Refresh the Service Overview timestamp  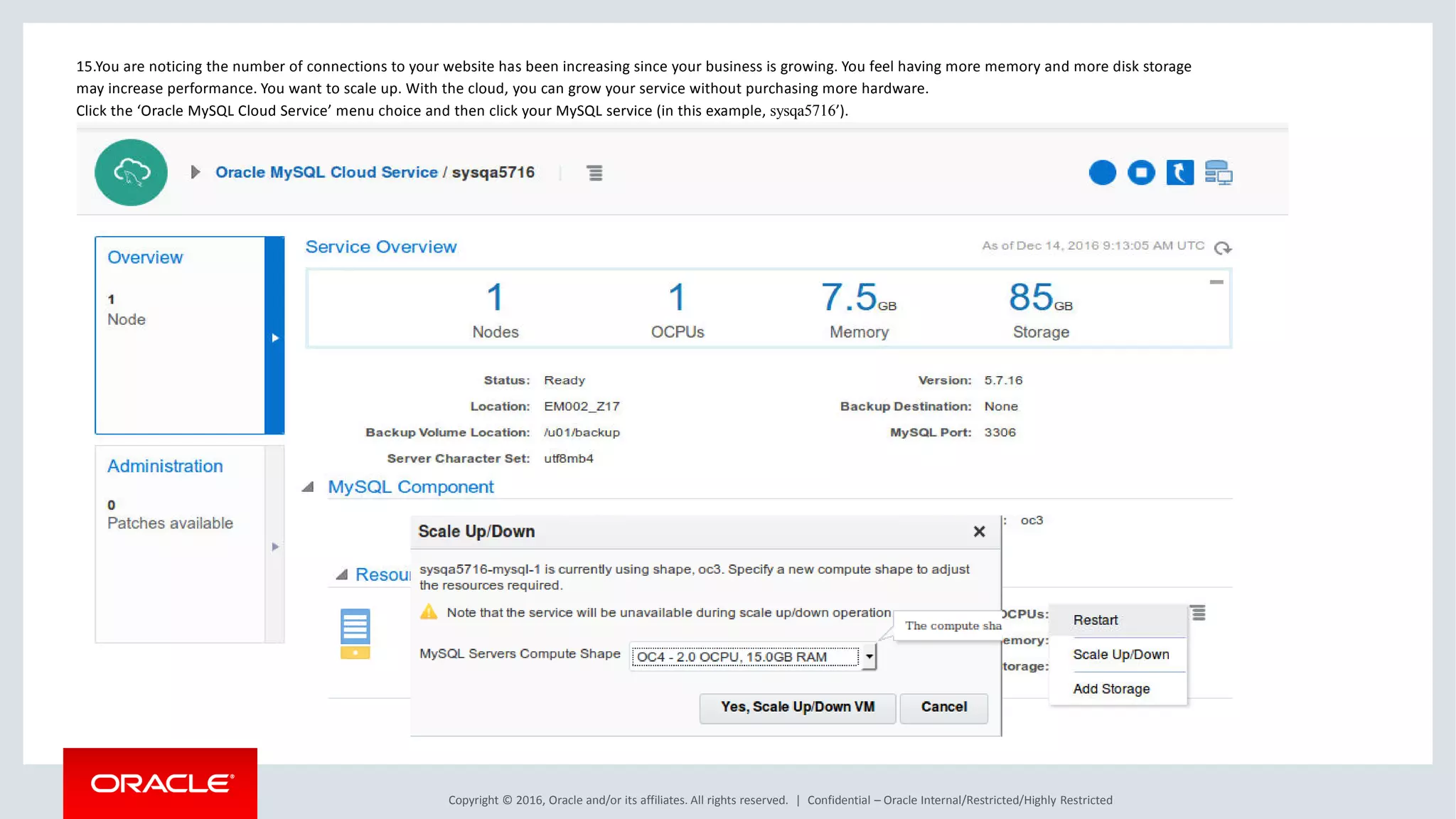point(1223,247)
